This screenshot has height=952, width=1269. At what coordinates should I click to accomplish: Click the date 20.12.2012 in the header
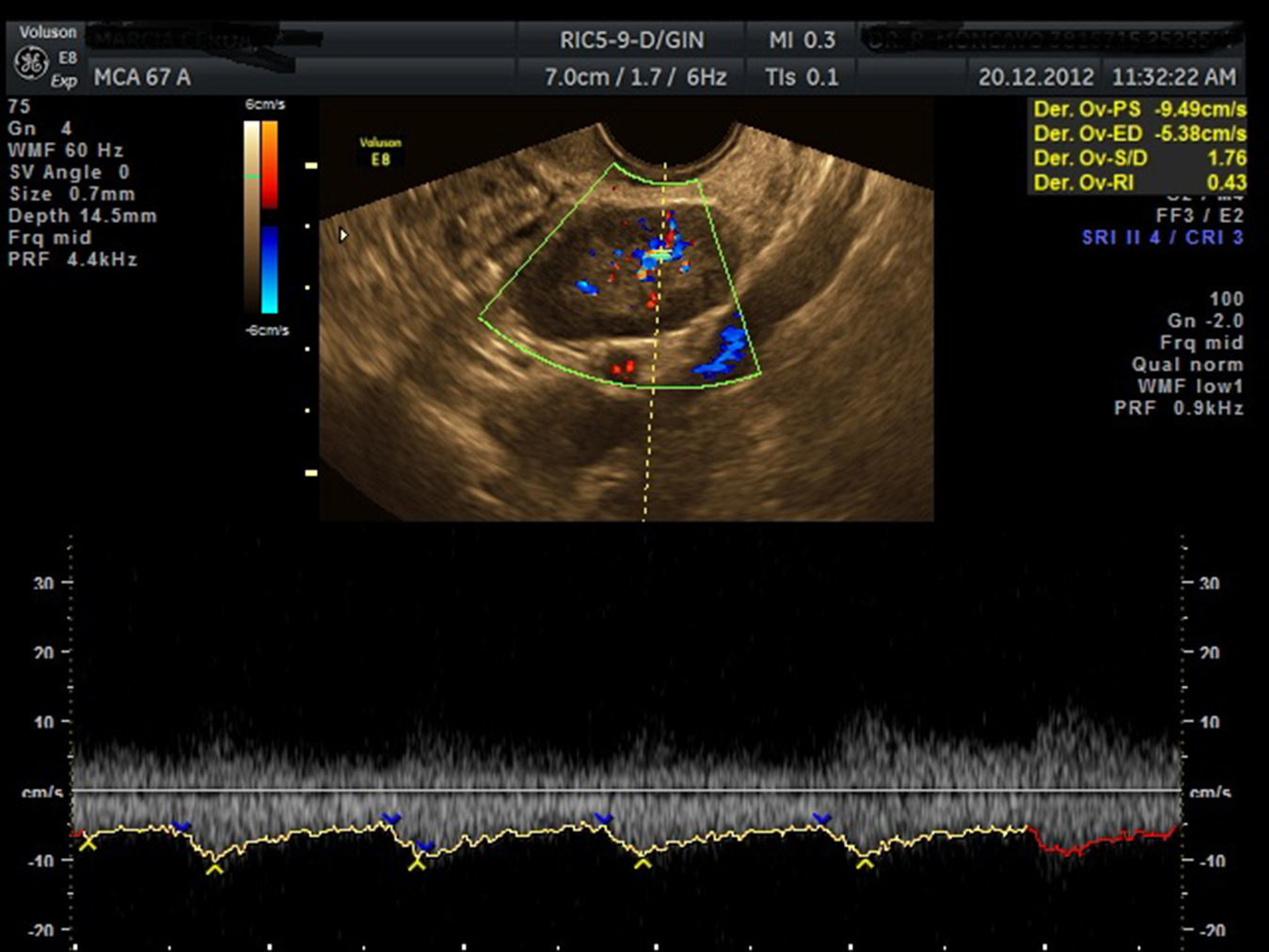pos(1036,77)
